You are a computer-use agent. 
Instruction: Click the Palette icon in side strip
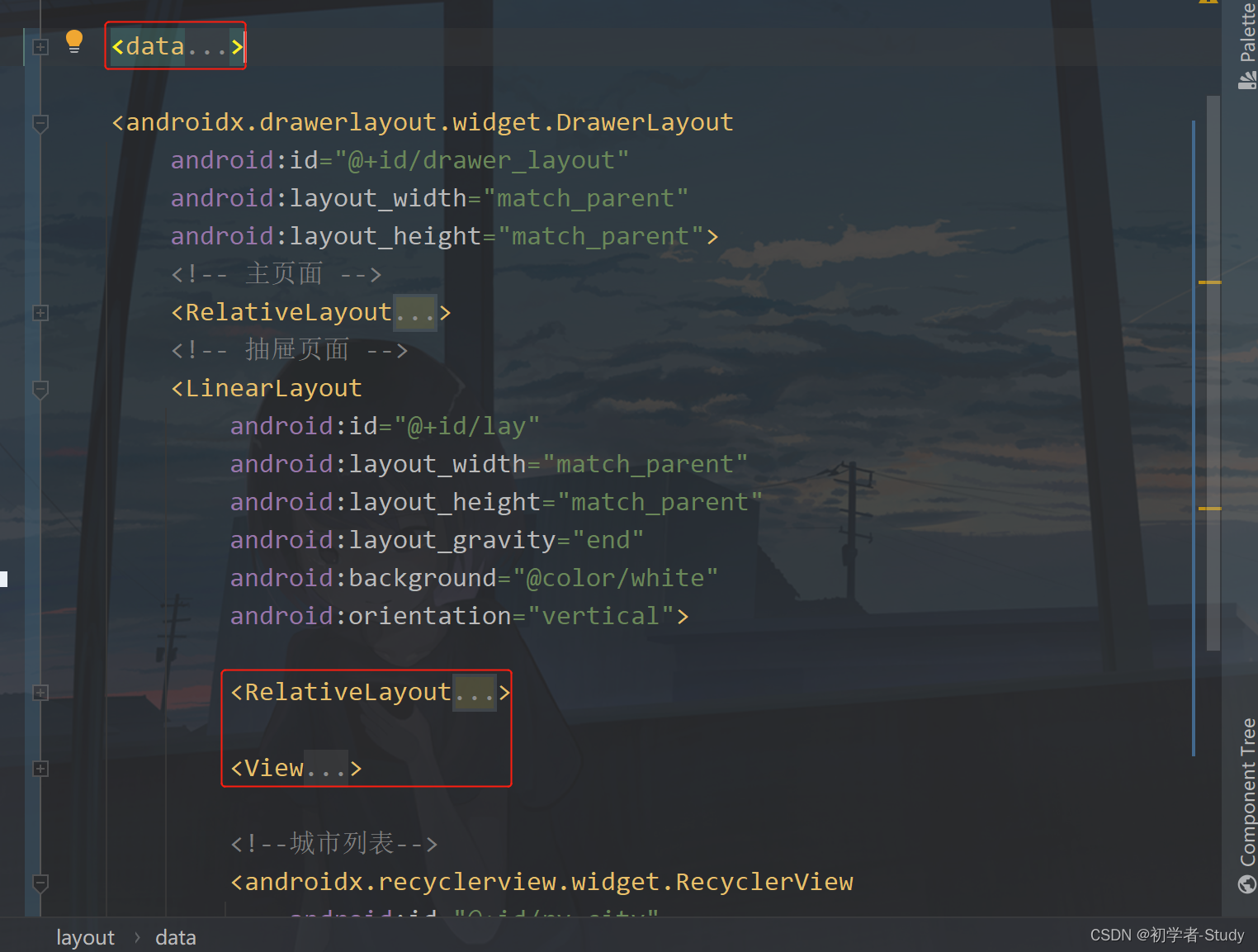(x=1247, y=80)
